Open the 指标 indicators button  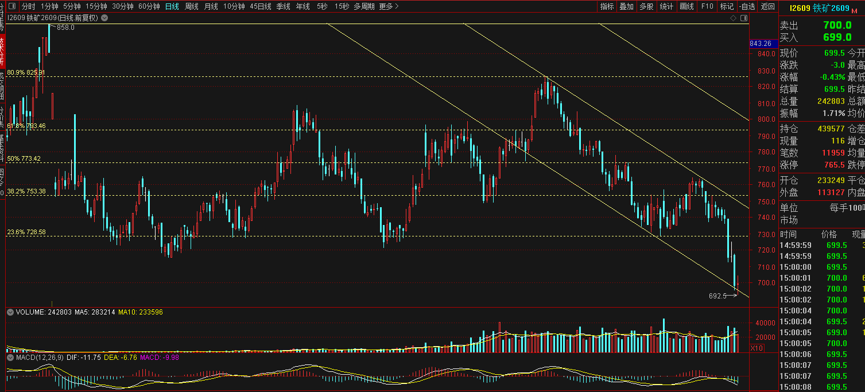pos(607,7)
